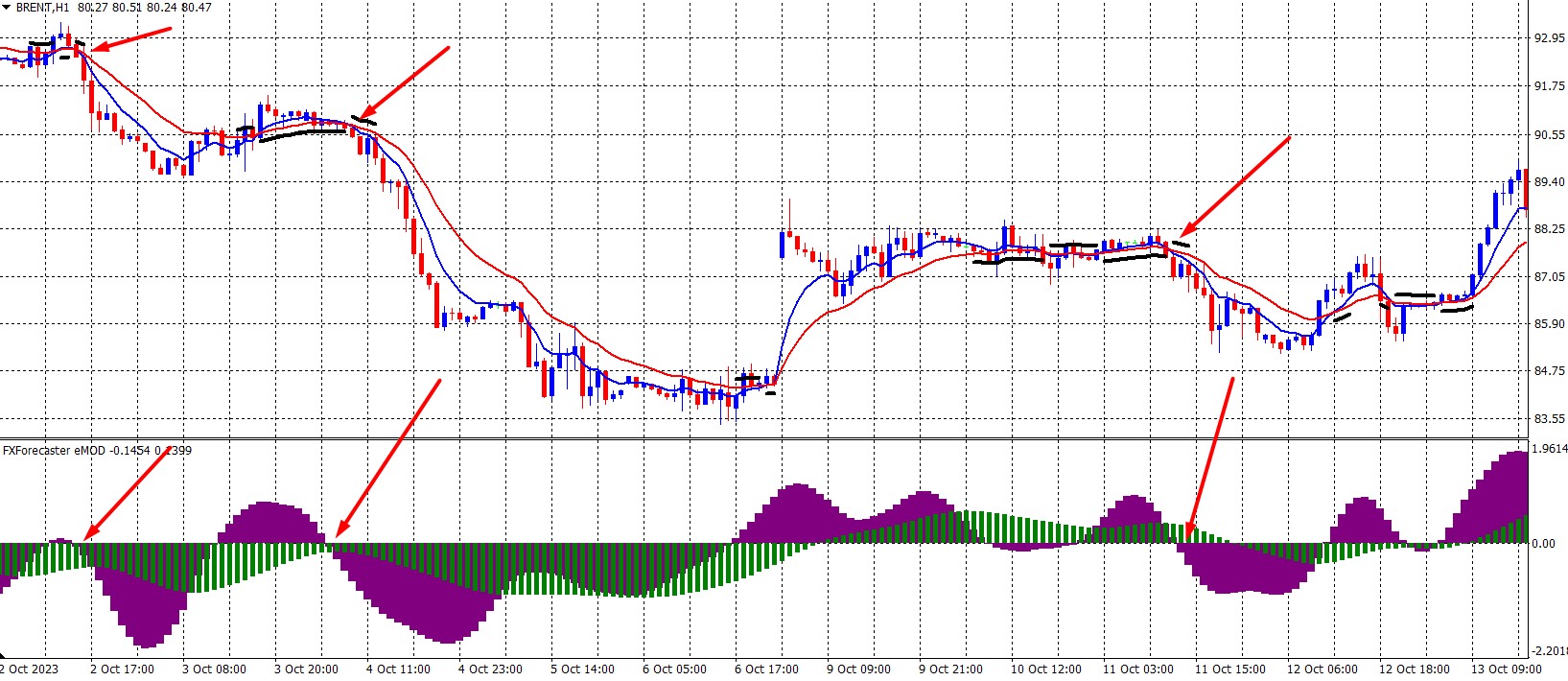Select the FXForecaster eMOD indicator label
Screen dimensions: 1568x681
[x=54, y=450]
